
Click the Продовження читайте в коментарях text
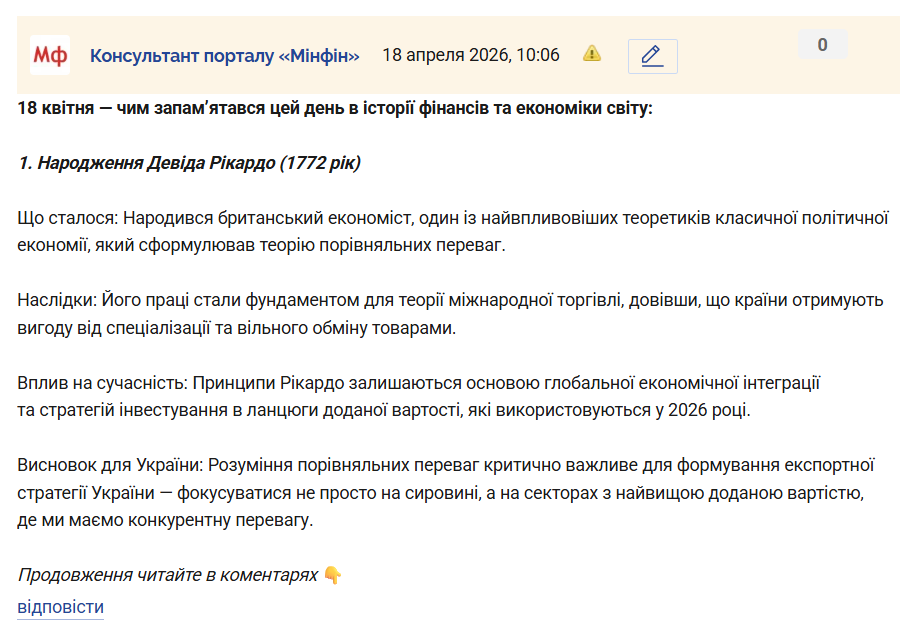click(x=167, y=575)
